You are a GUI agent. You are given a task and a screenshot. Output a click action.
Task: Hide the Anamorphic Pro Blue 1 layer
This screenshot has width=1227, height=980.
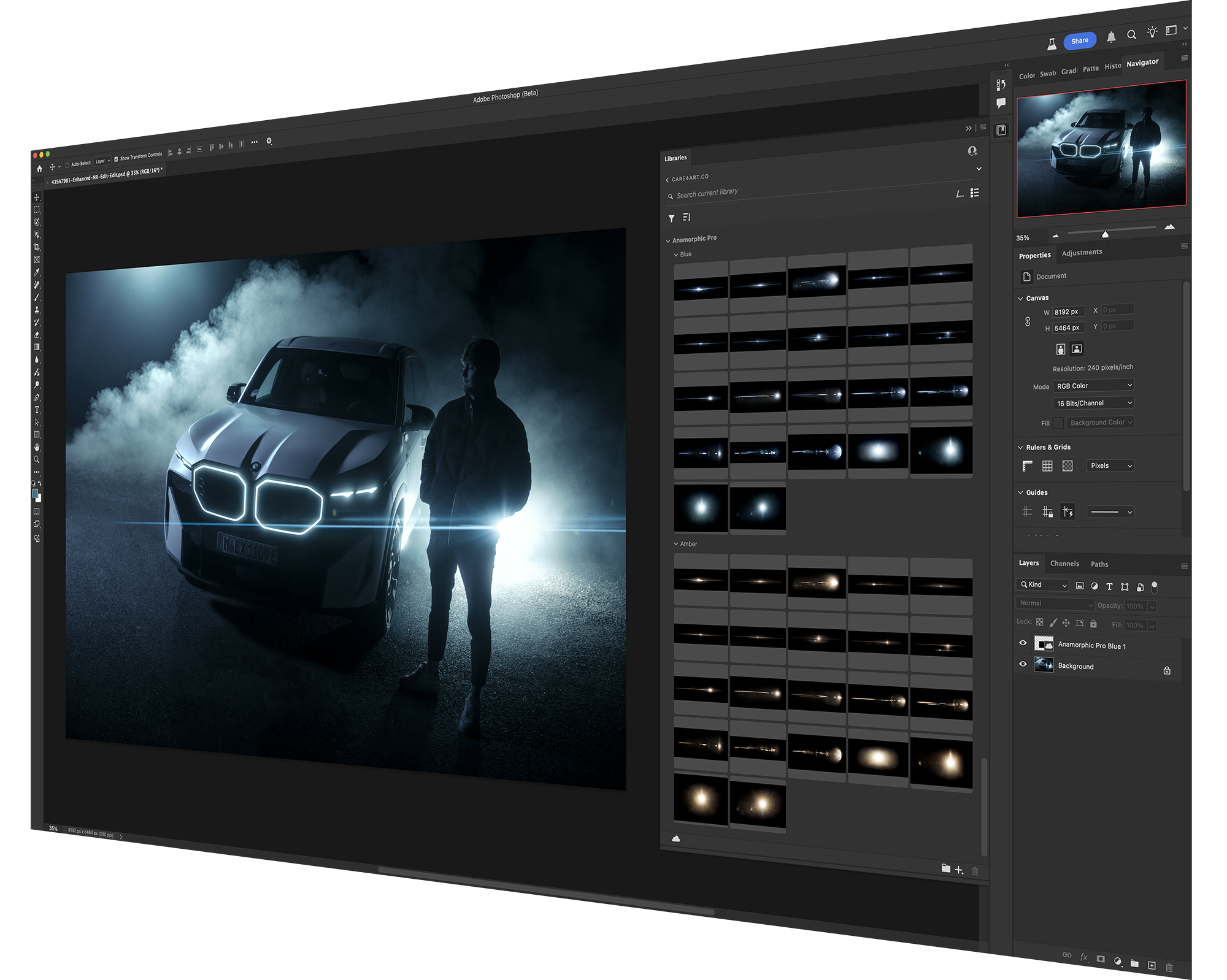[1023, 643]
